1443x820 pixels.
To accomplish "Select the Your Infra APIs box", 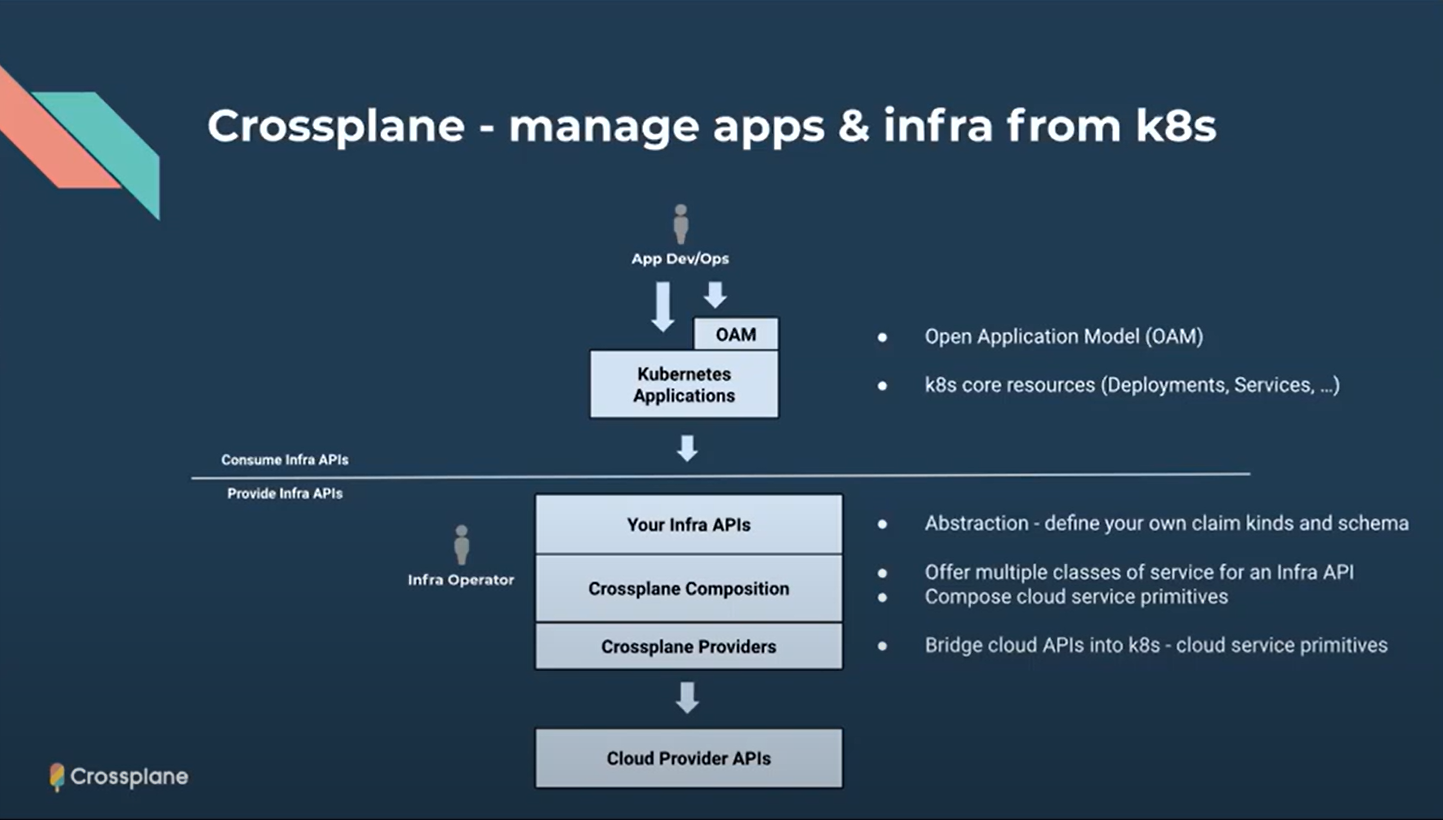I will pos(689,525).
